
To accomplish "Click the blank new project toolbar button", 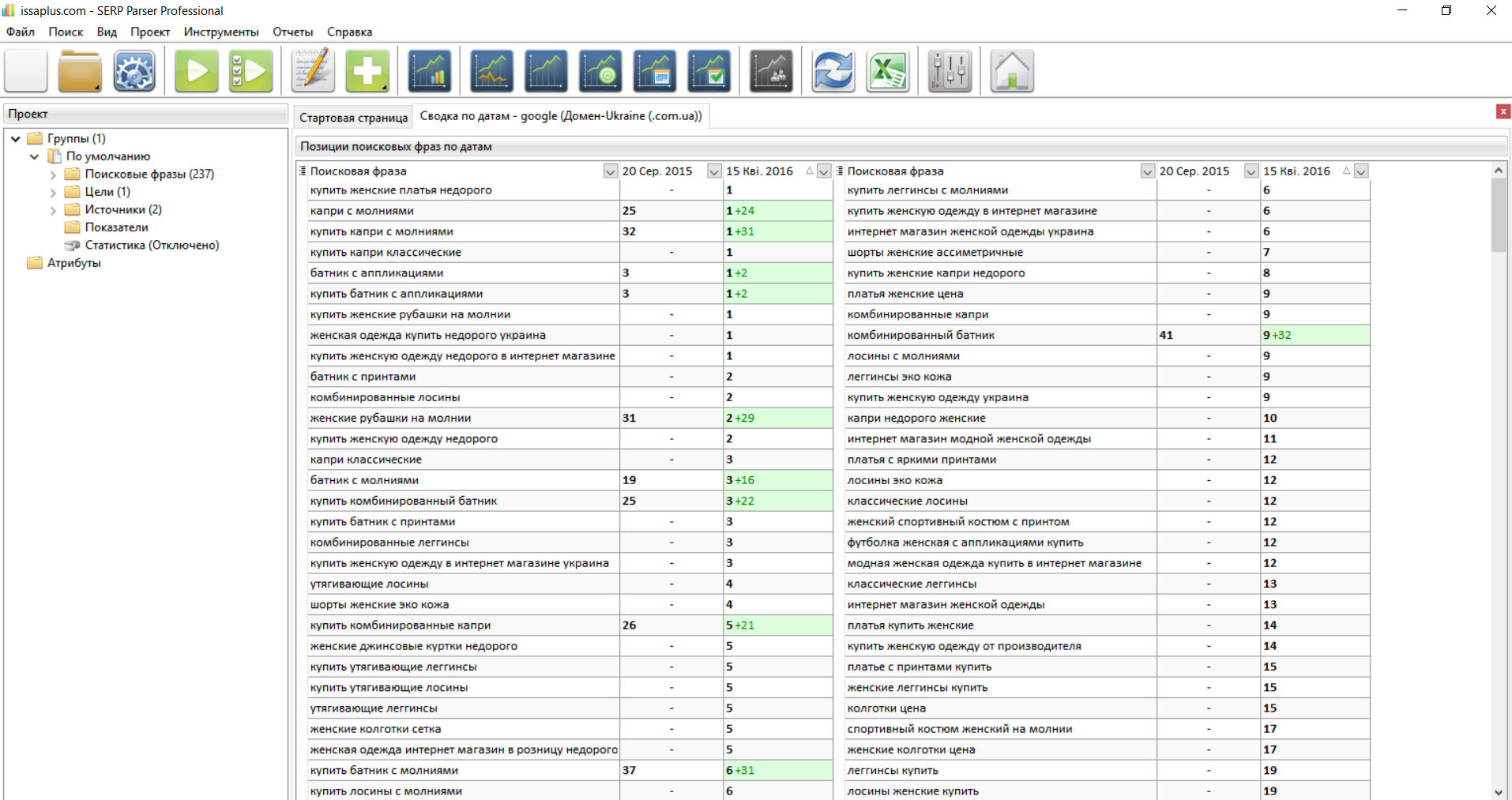I will click(x=26, y=71).
